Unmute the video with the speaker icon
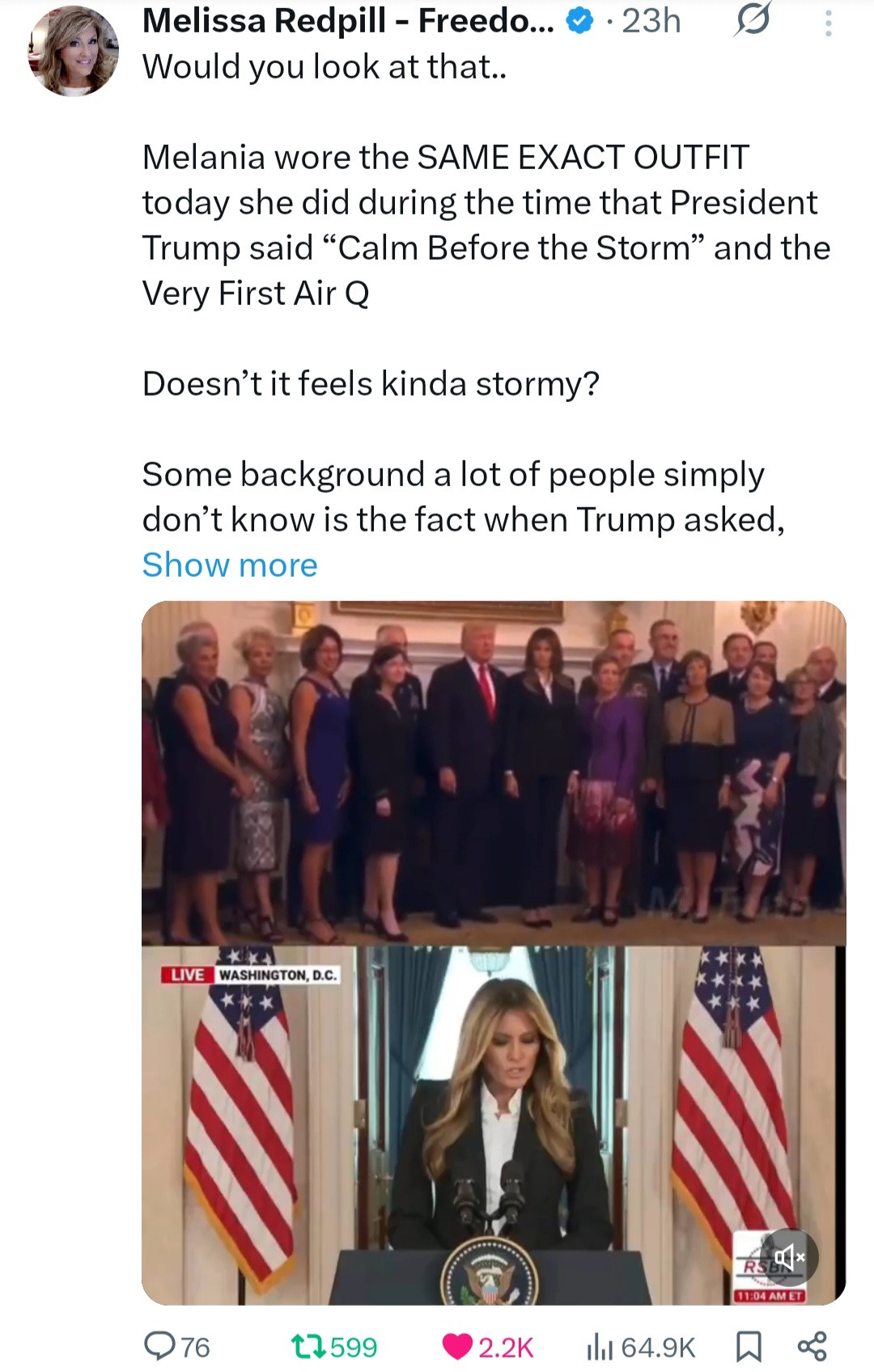 789,1256
